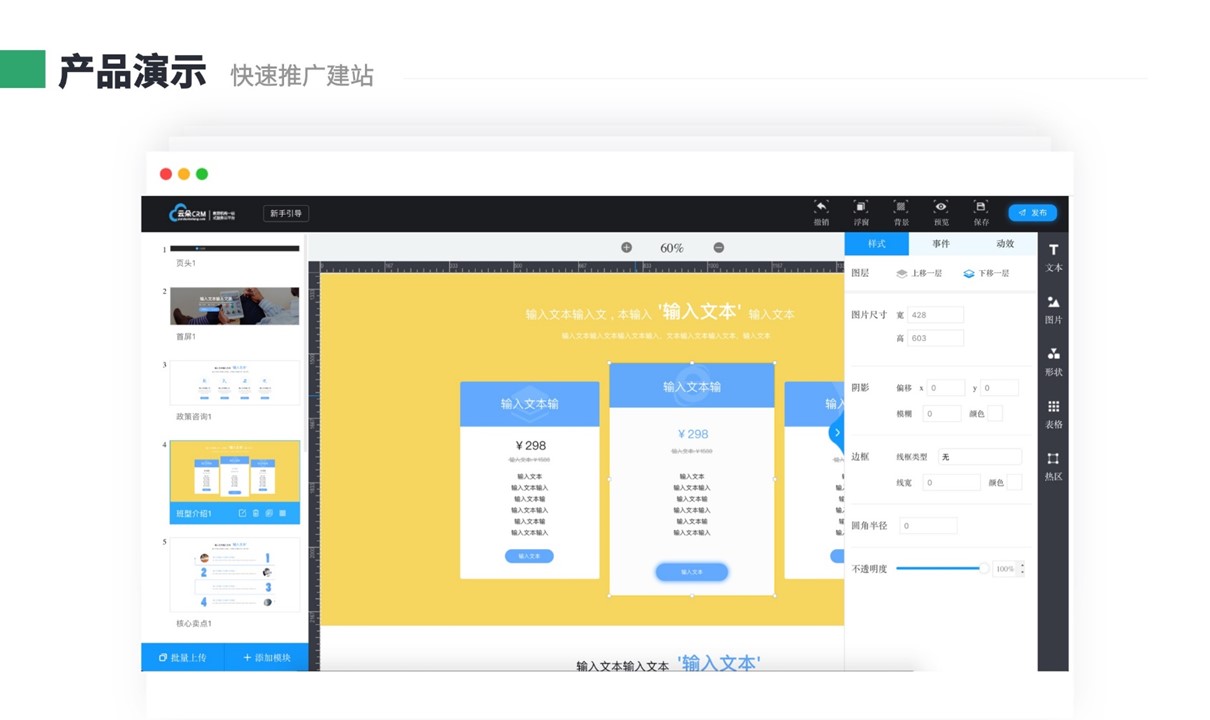
Task: Switch to the 动效 tab
Action: point(1005,244)
